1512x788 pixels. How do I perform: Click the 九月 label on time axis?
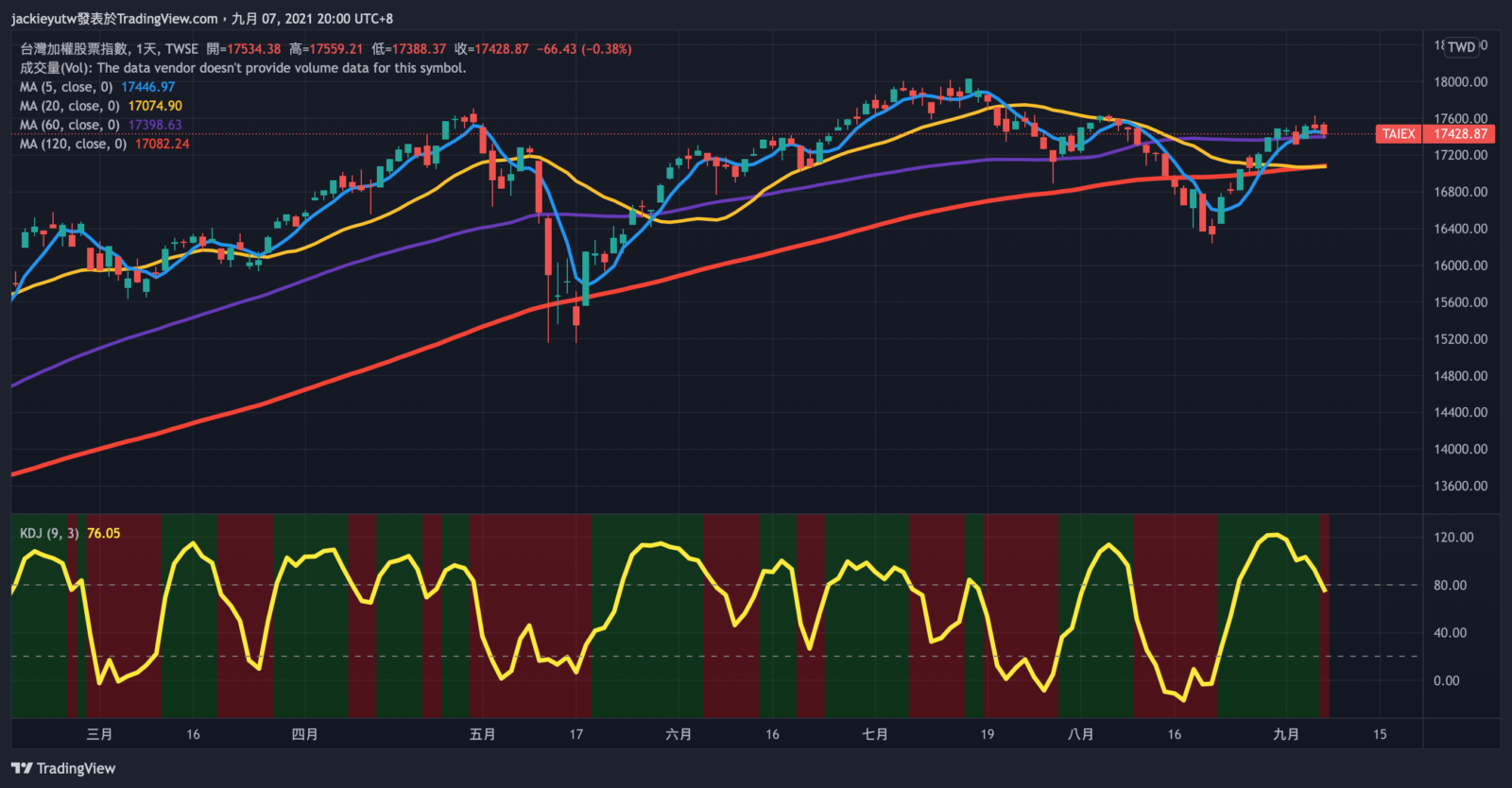click(1285, 734)
